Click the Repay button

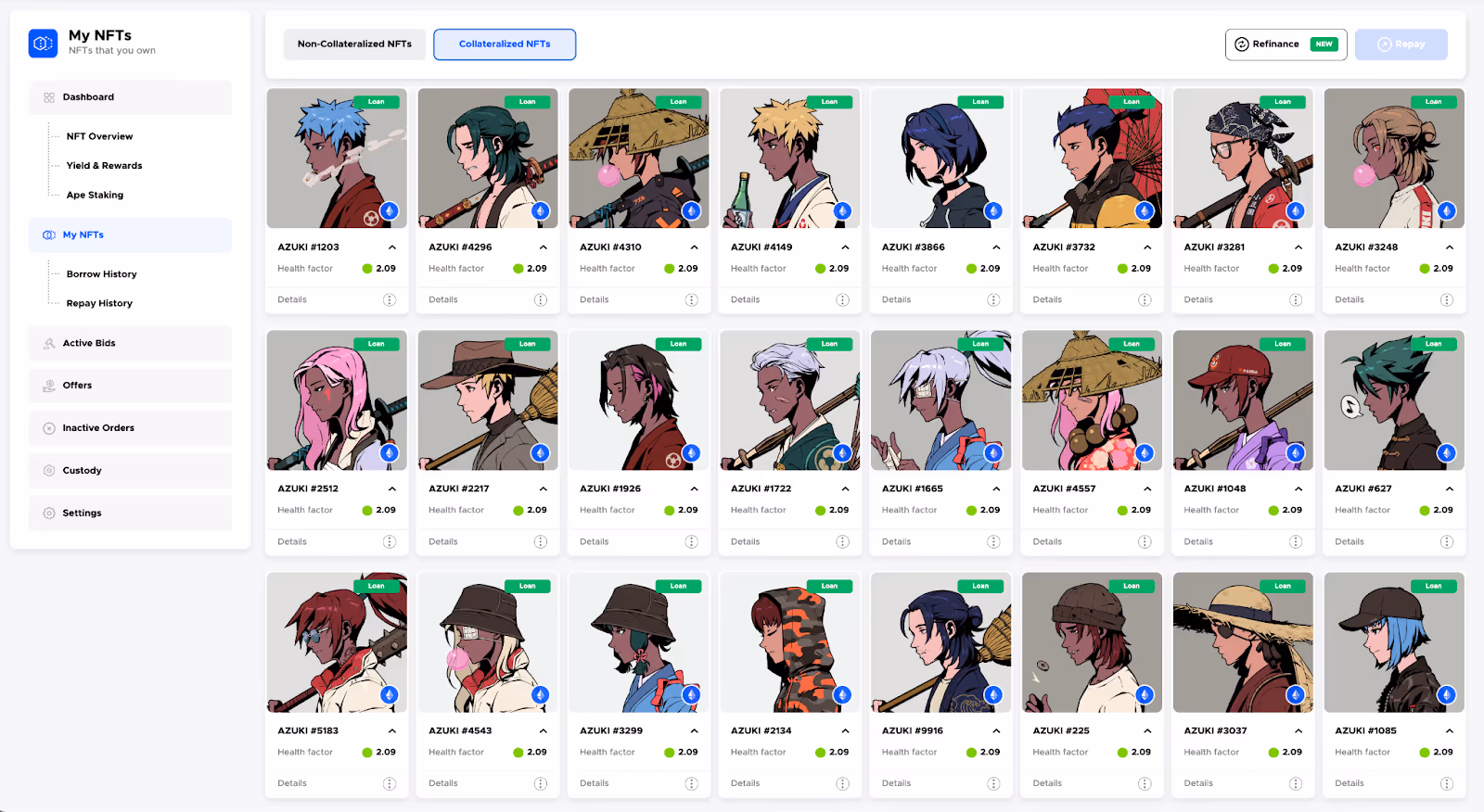(1401, 44)
